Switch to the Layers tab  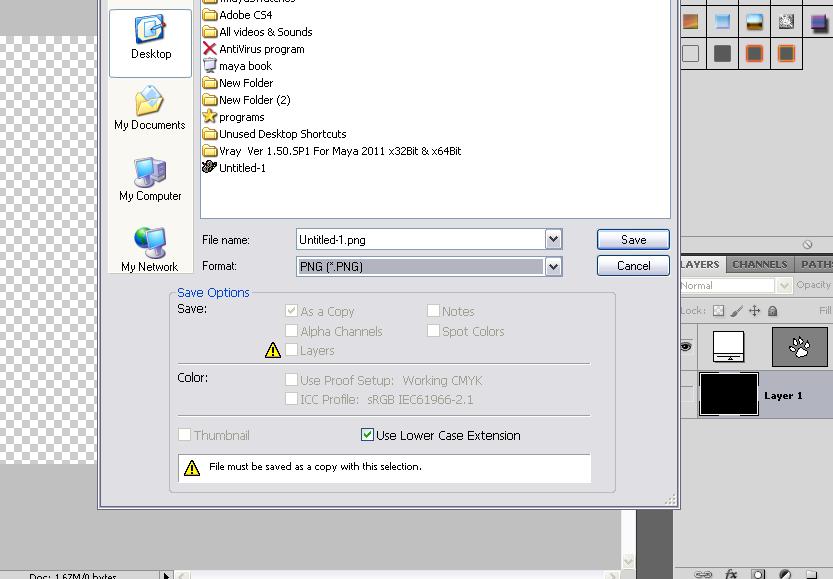click(x=700, y=264)
